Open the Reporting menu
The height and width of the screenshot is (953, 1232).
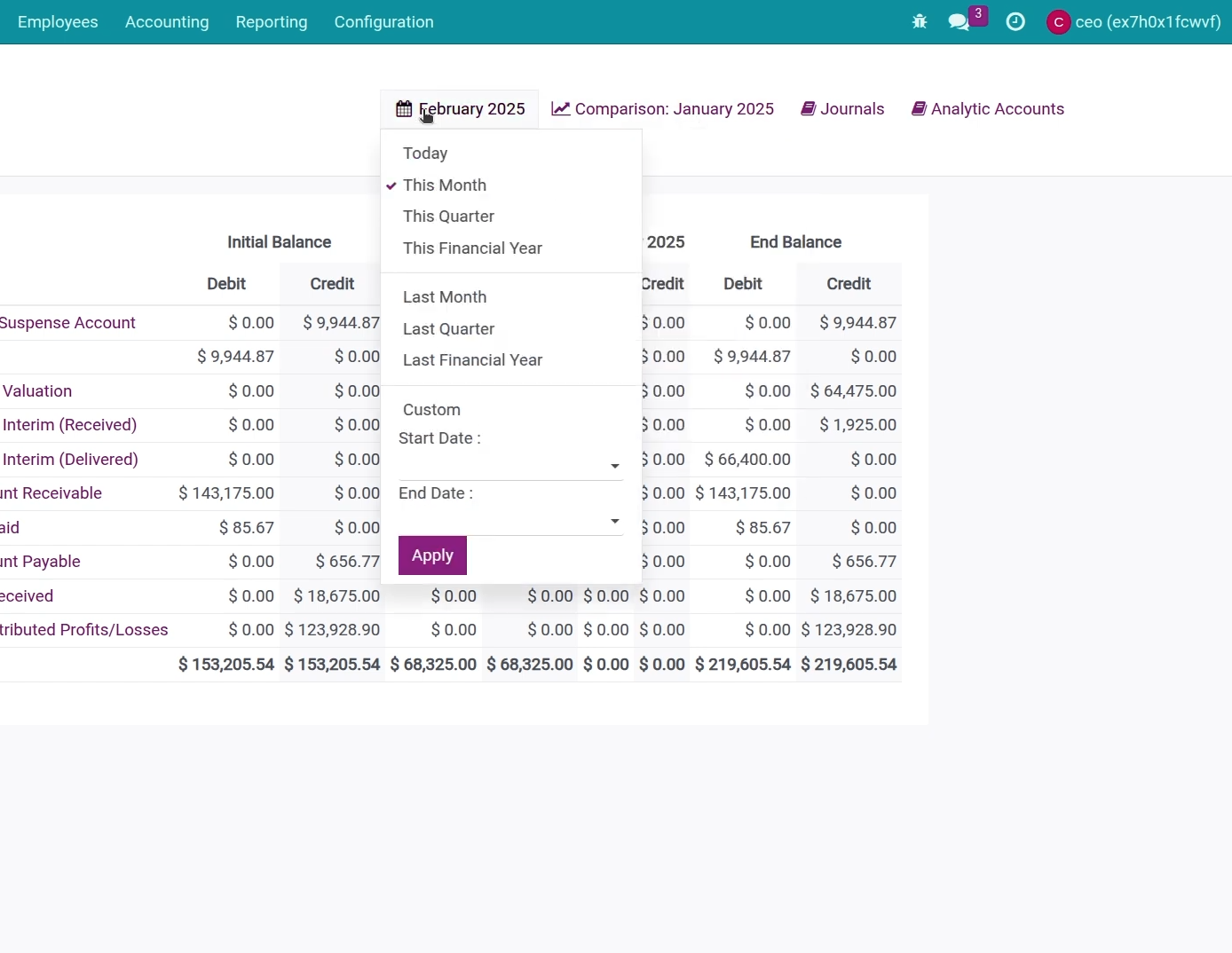coord(272,22)
